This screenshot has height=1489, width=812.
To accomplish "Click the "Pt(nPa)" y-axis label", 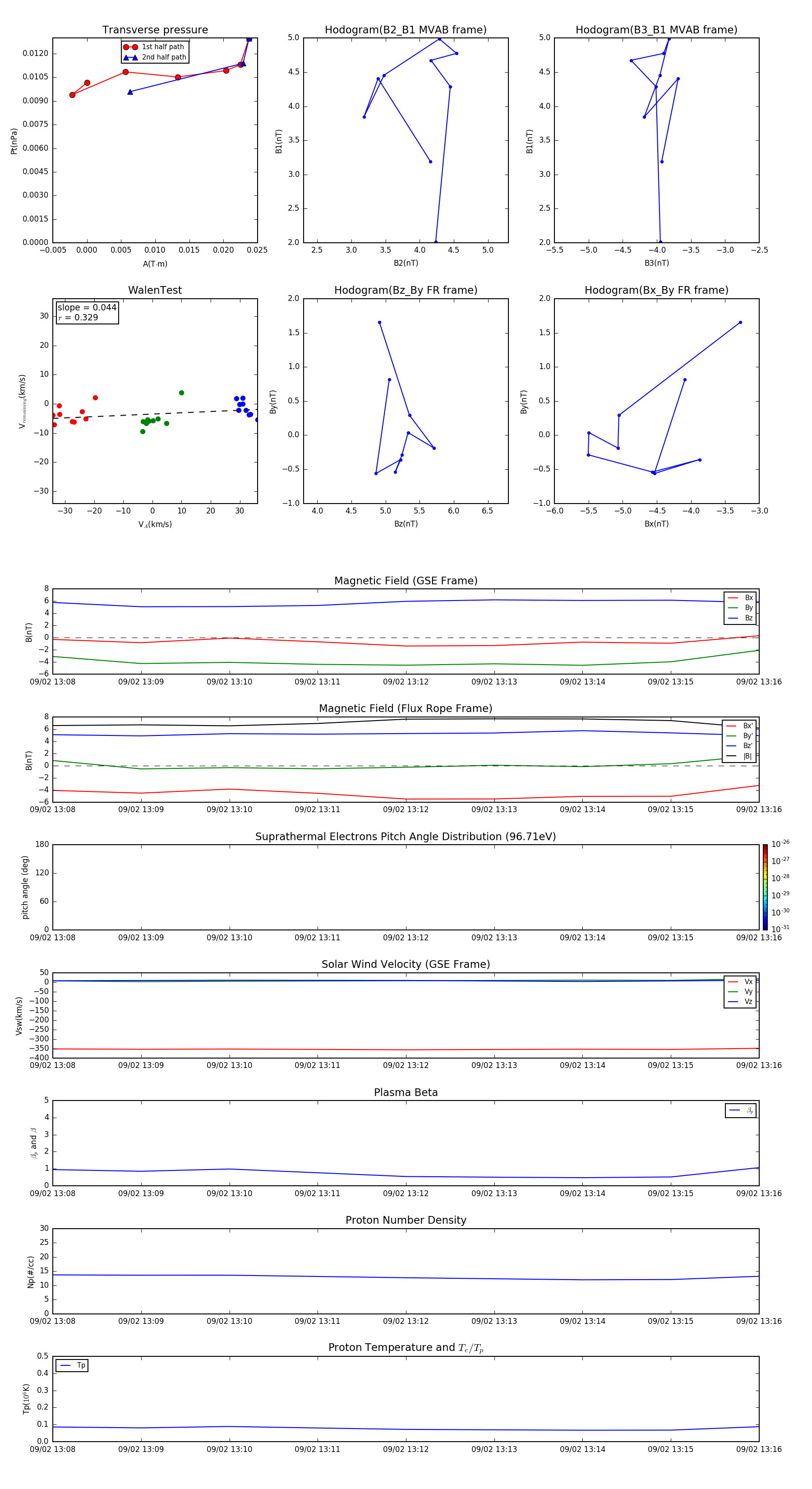I will [14, 141].
